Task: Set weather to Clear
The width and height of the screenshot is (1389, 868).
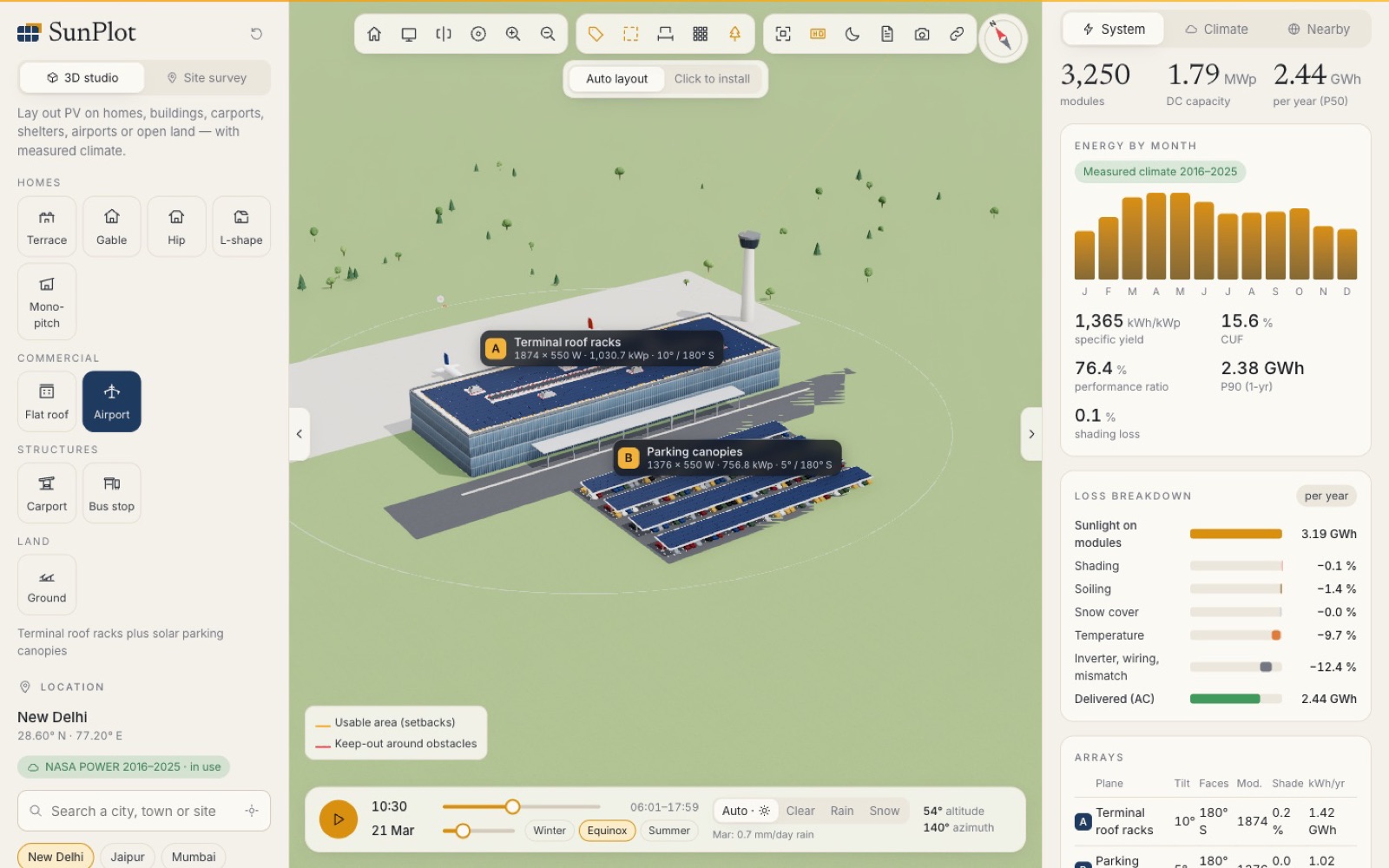Action: 800,811
